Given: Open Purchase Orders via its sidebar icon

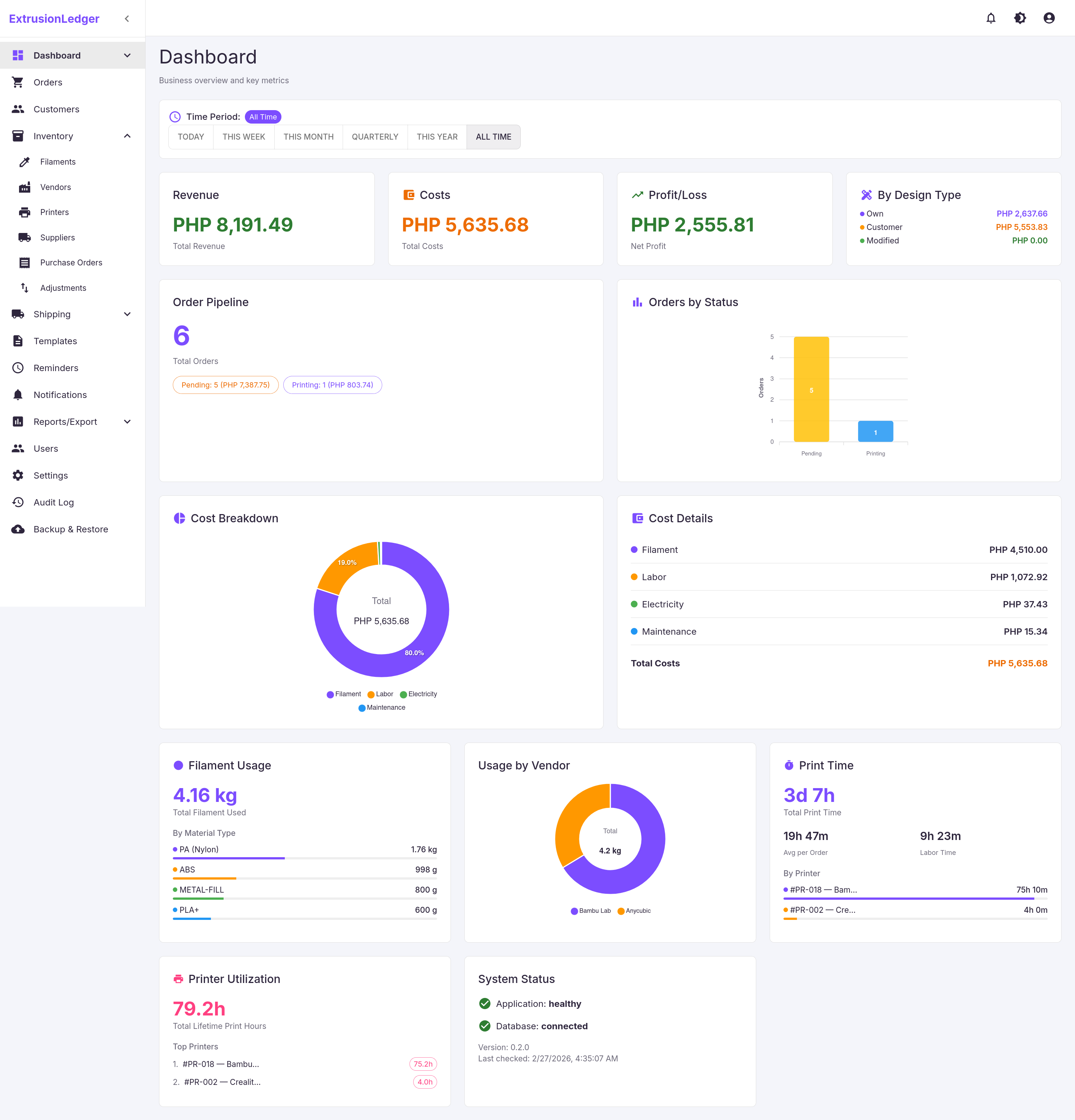Looking at the screenshot, I should [25, 262].
